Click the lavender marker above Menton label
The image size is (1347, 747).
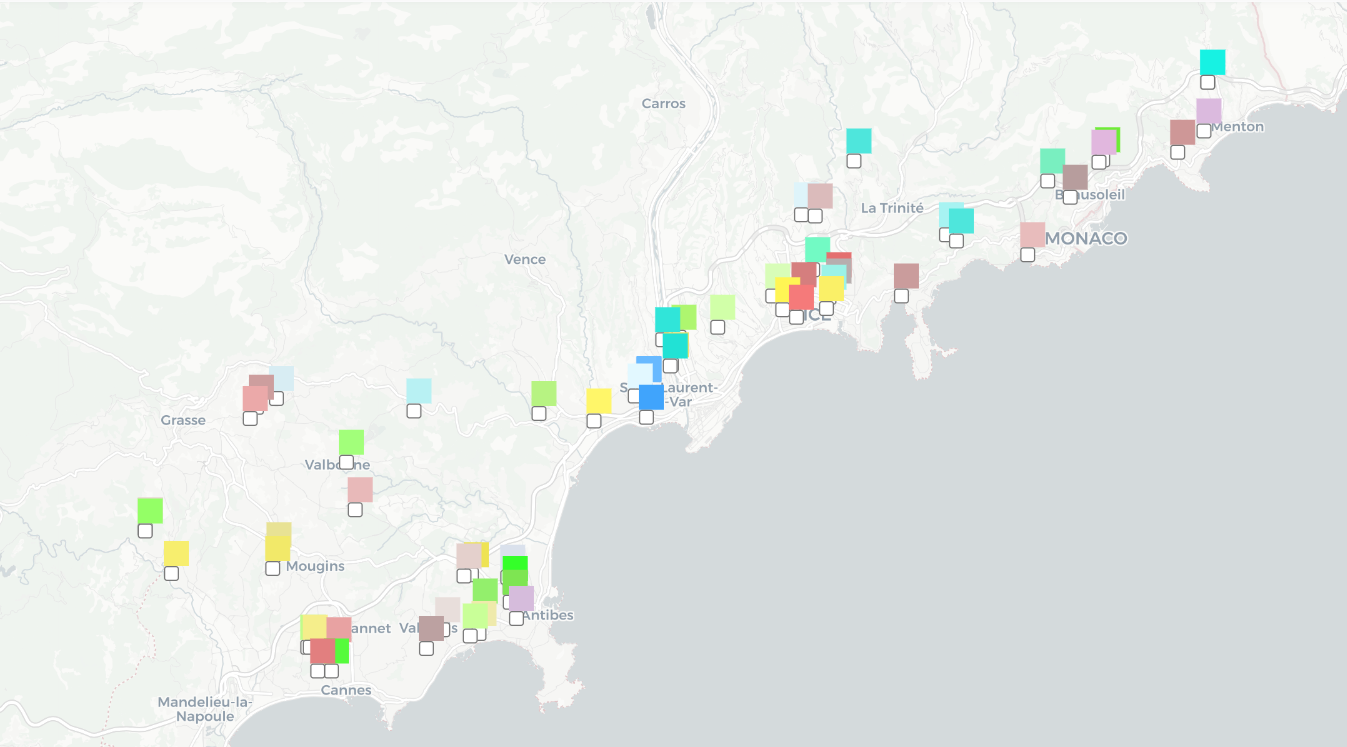click(x=1208, y=111)
